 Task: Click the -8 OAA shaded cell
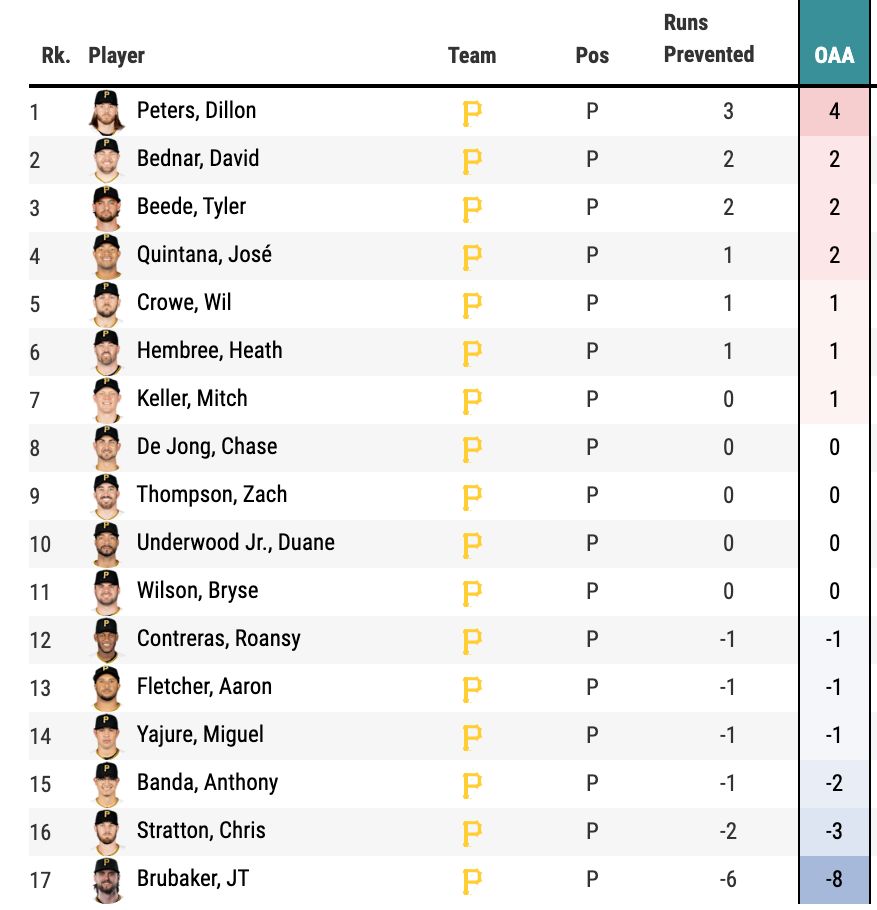click(834, 880)
